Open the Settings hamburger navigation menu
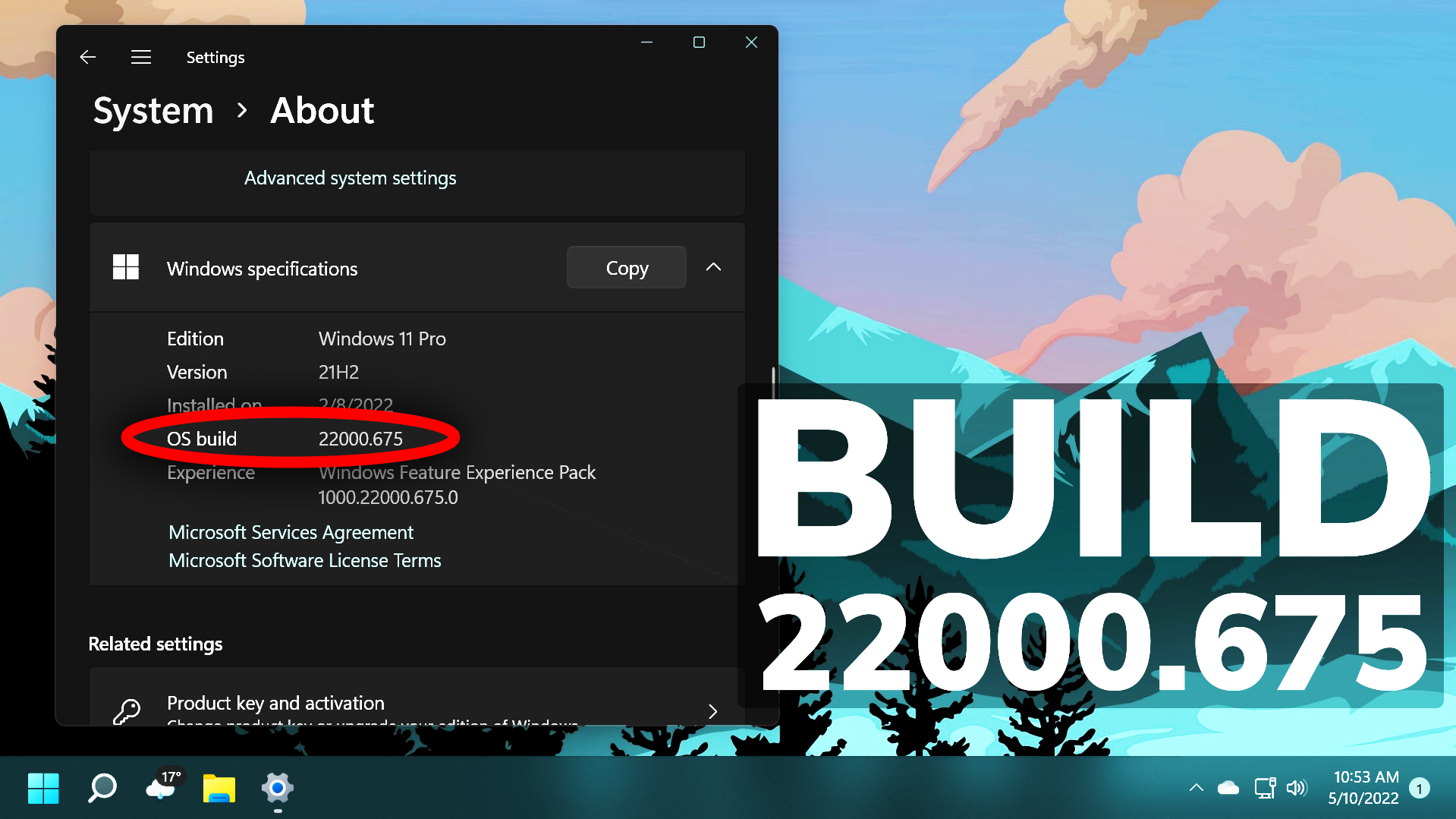Viewport: 1456px width, 819px height. coord(141,57)
